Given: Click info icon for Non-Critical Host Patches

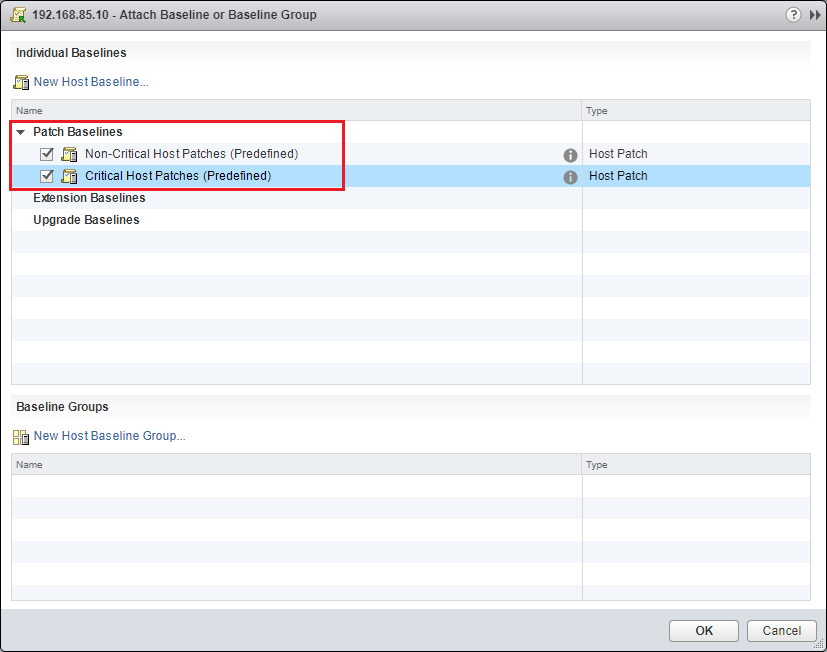Looking at the screenshot, I should tap(570, 155).
